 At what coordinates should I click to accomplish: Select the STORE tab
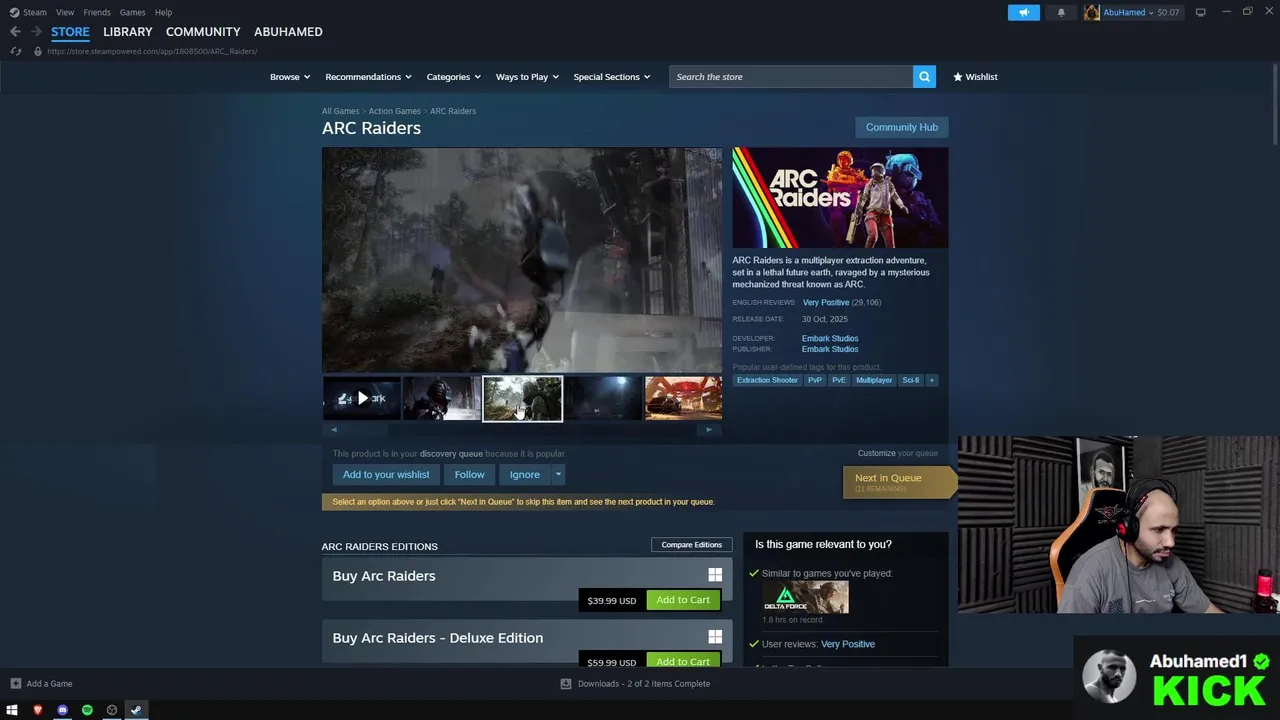[70, 32]
